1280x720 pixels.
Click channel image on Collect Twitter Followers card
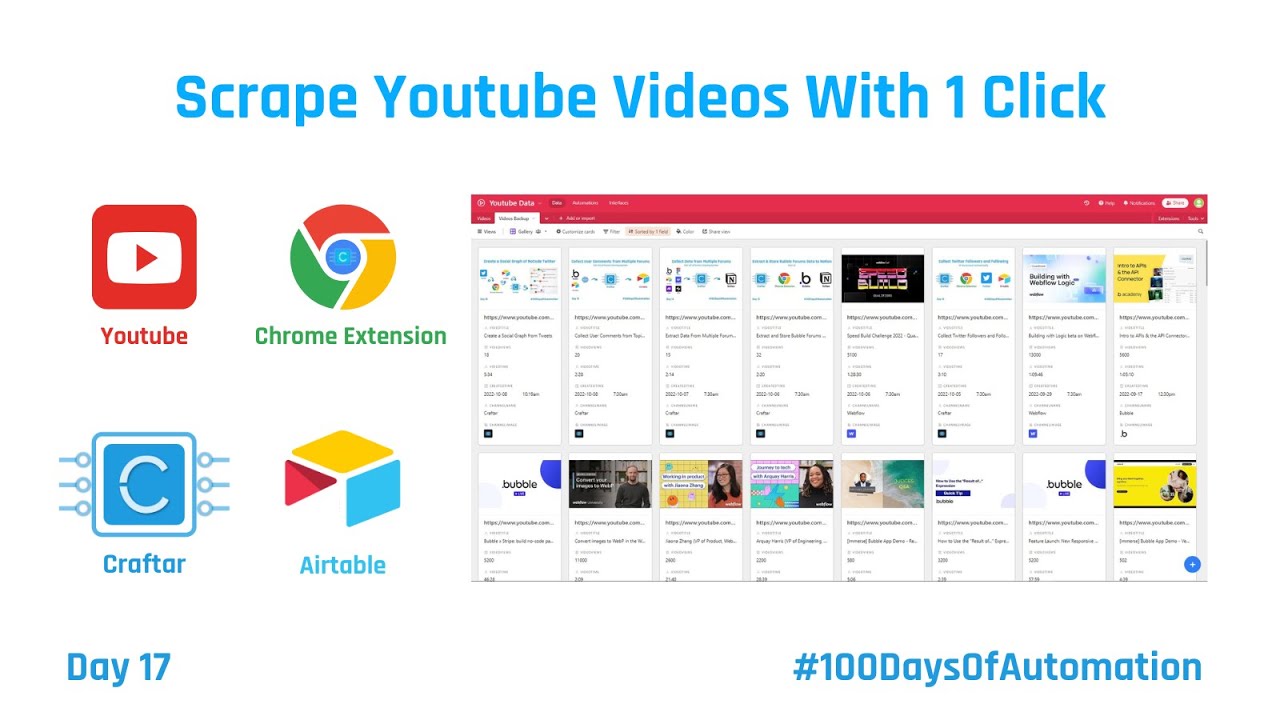click(942, 434)
